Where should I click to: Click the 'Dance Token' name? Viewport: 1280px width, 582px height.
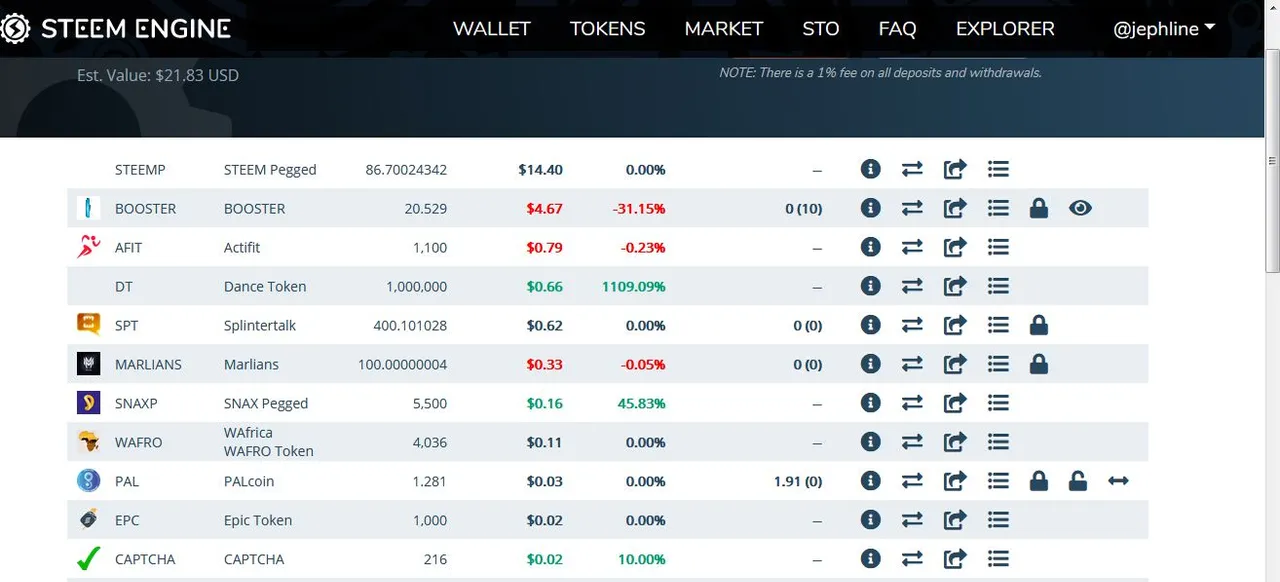[265, 286]
